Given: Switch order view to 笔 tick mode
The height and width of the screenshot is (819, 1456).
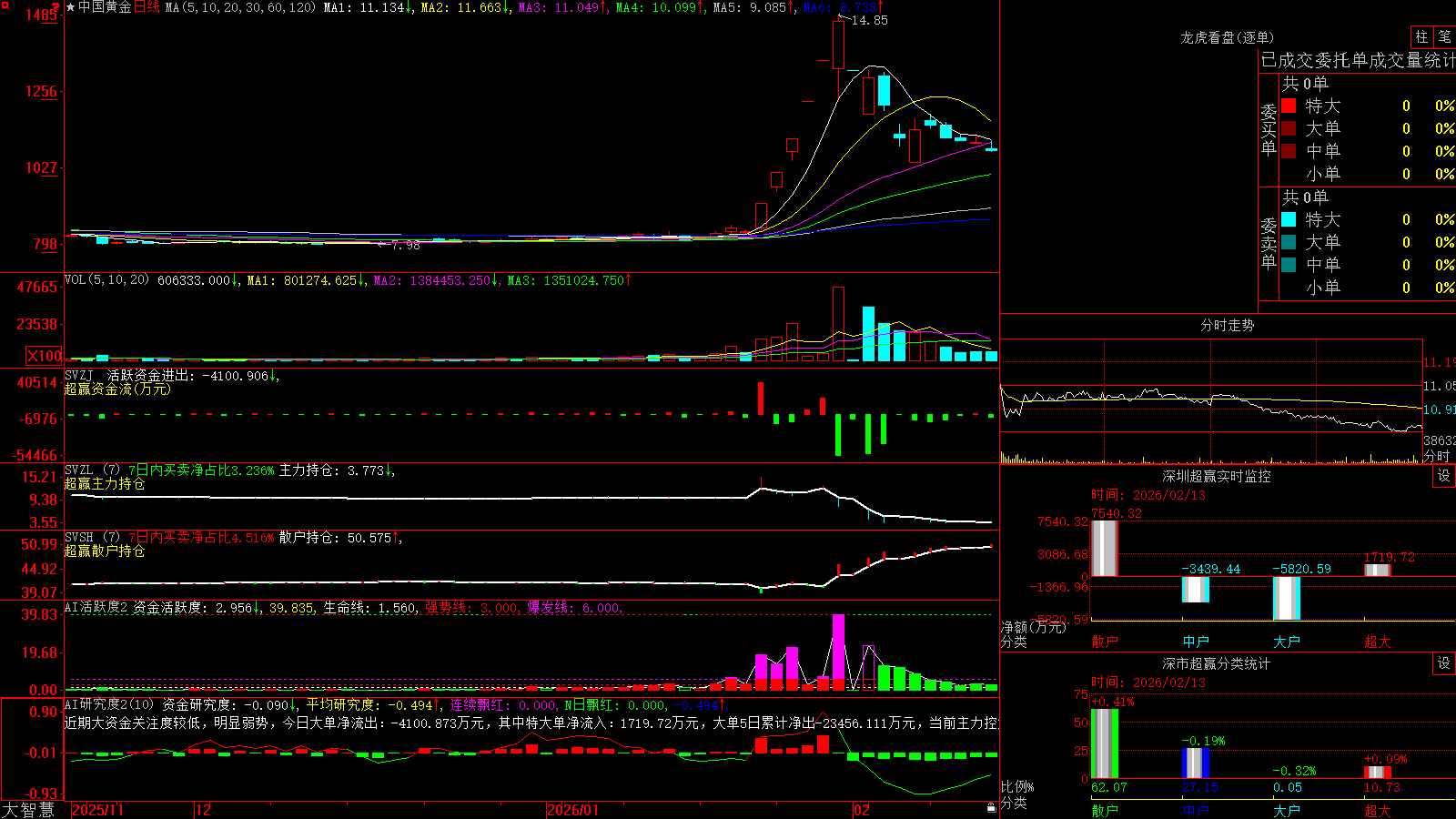Looking at the screenshot, I should point(1444,37).
